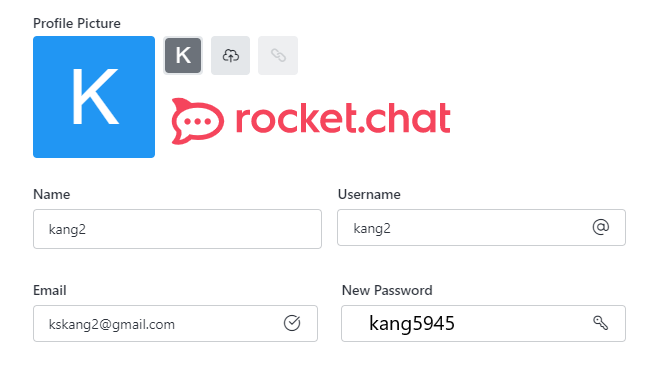Focus the Name input field

(177, 229)
